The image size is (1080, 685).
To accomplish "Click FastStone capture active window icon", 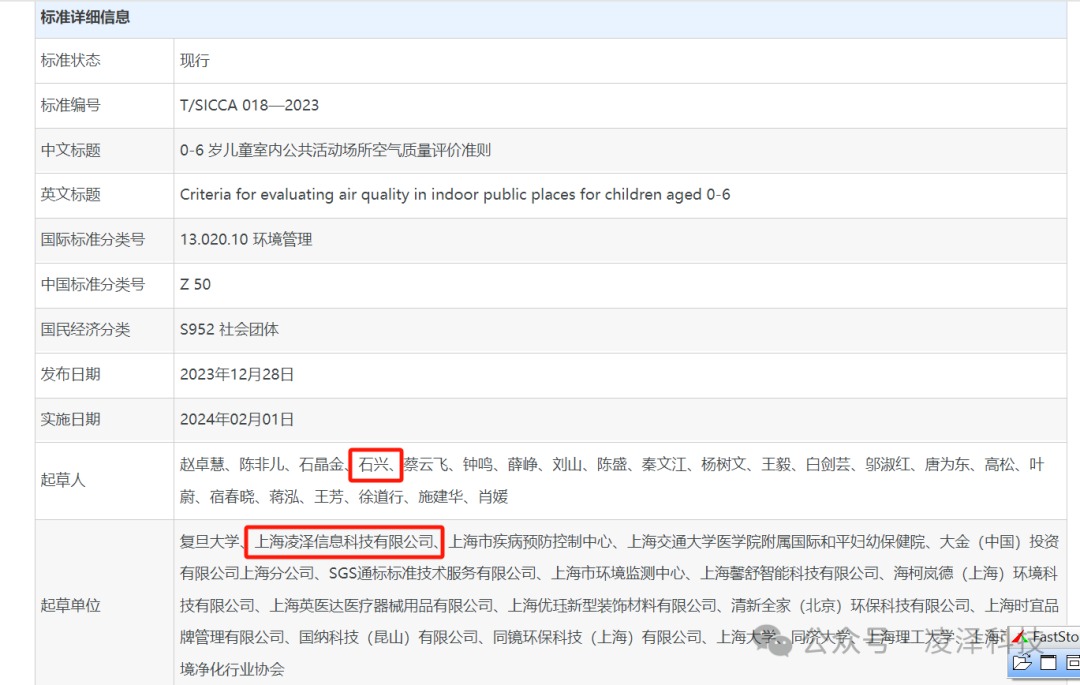I will coord(1048,662).
